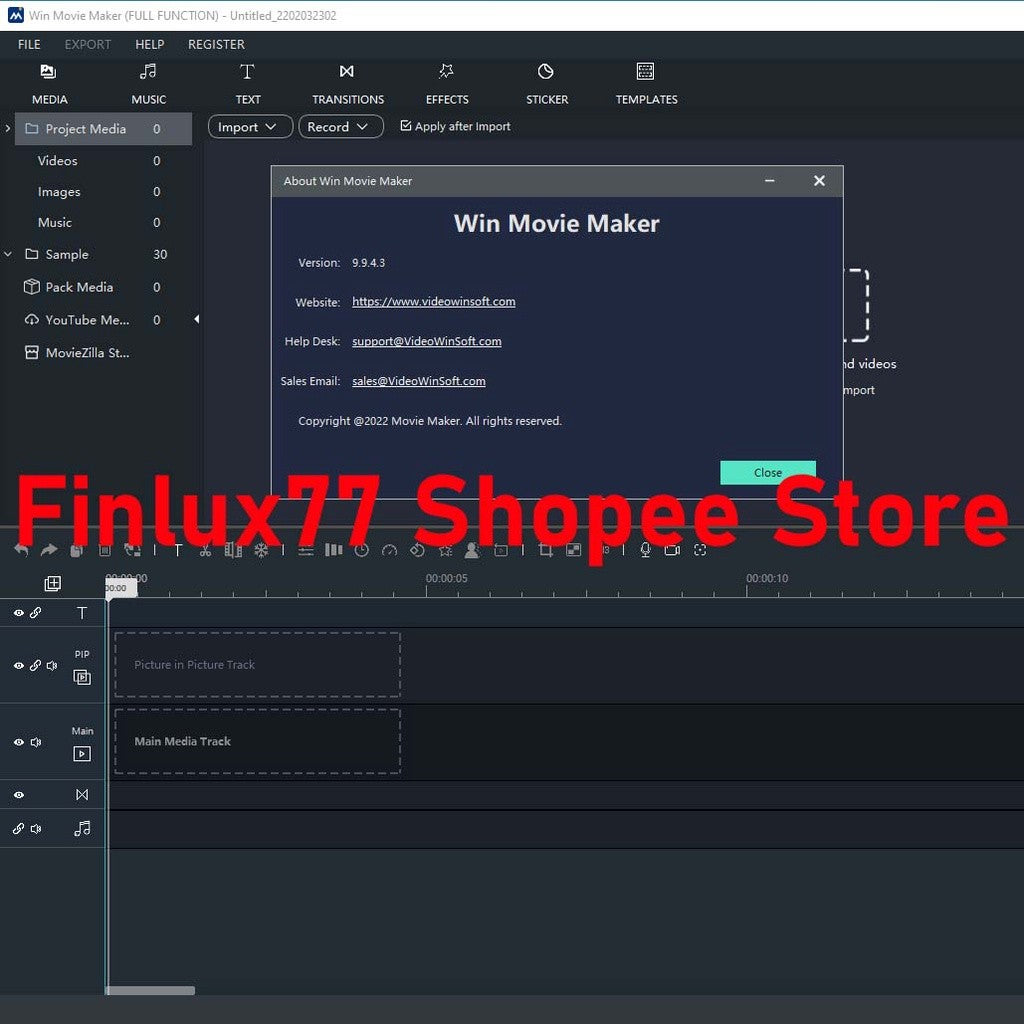
Task: Open the FILE menu
Action: click(x=29, y=44)
